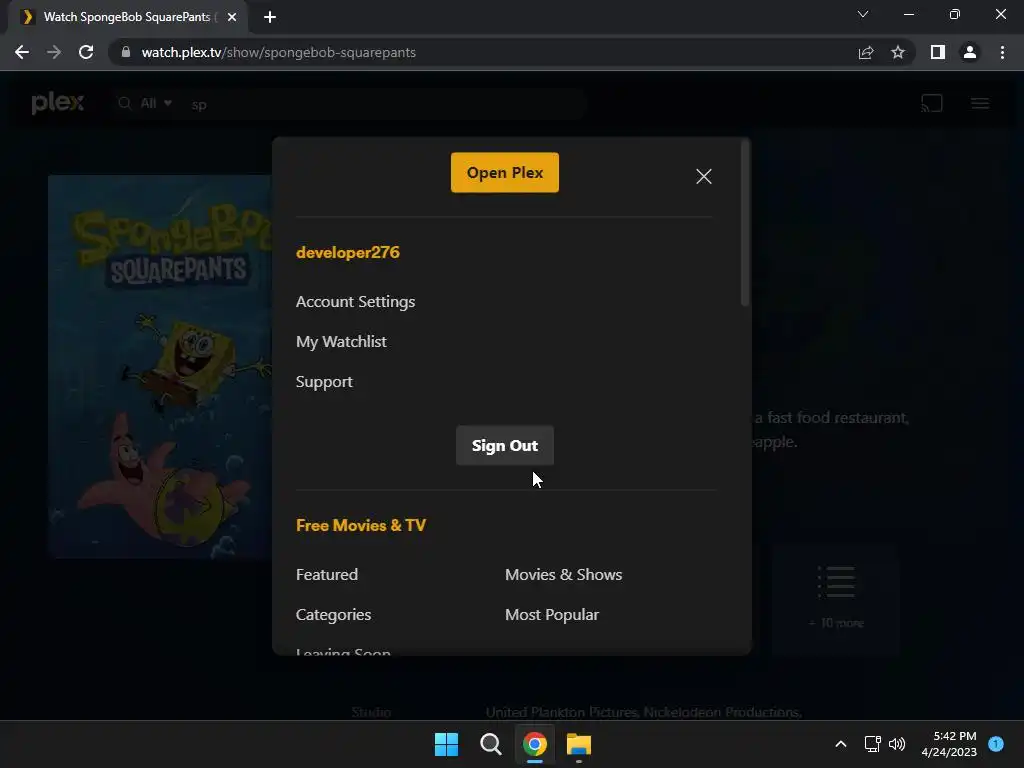
Task: Click the Plex hamburger menu icon
Action: pyautogui.click(x=980, y=103)
